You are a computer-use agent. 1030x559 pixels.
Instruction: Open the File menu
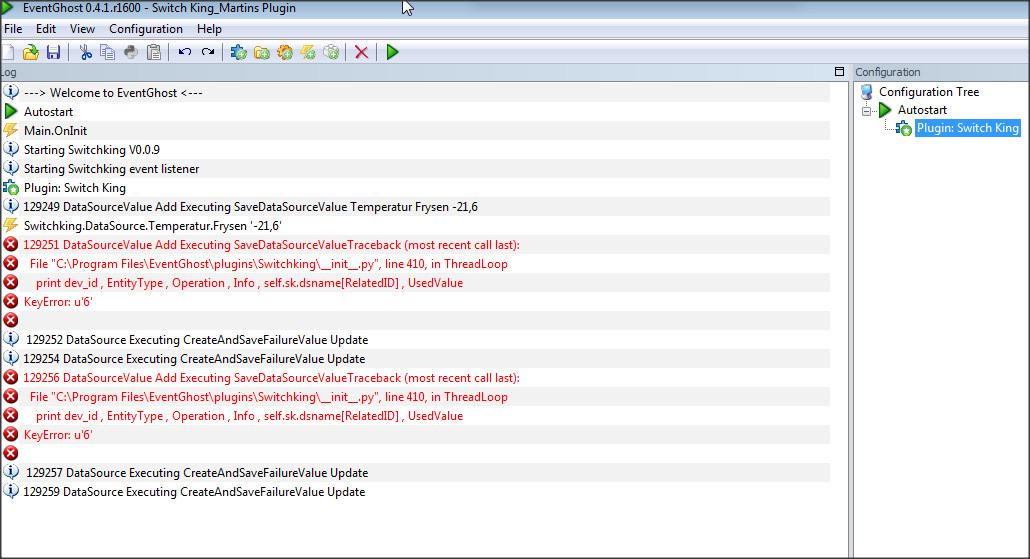(13, 29)
